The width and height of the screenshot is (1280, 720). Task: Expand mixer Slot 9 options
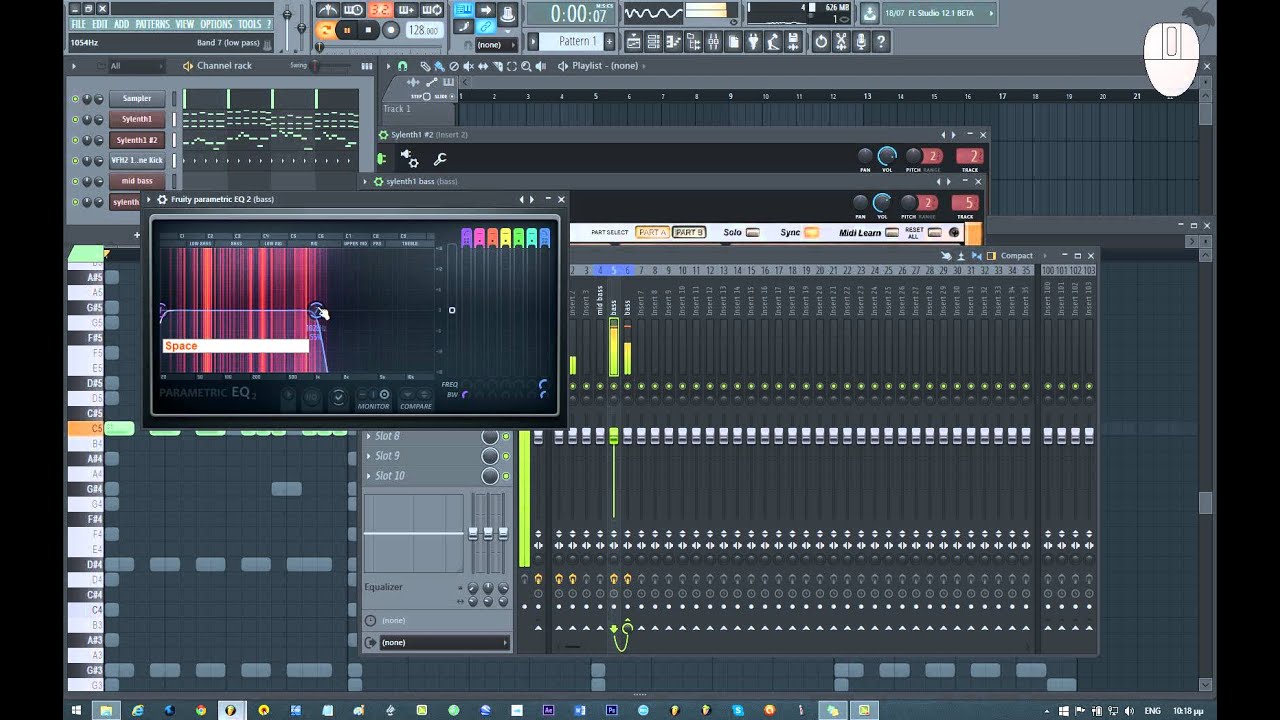(x=369, y=456)
